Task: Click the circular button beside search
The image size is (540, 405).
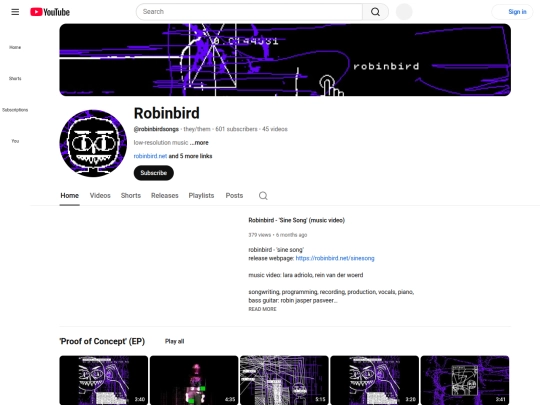Action: (404, 12)
